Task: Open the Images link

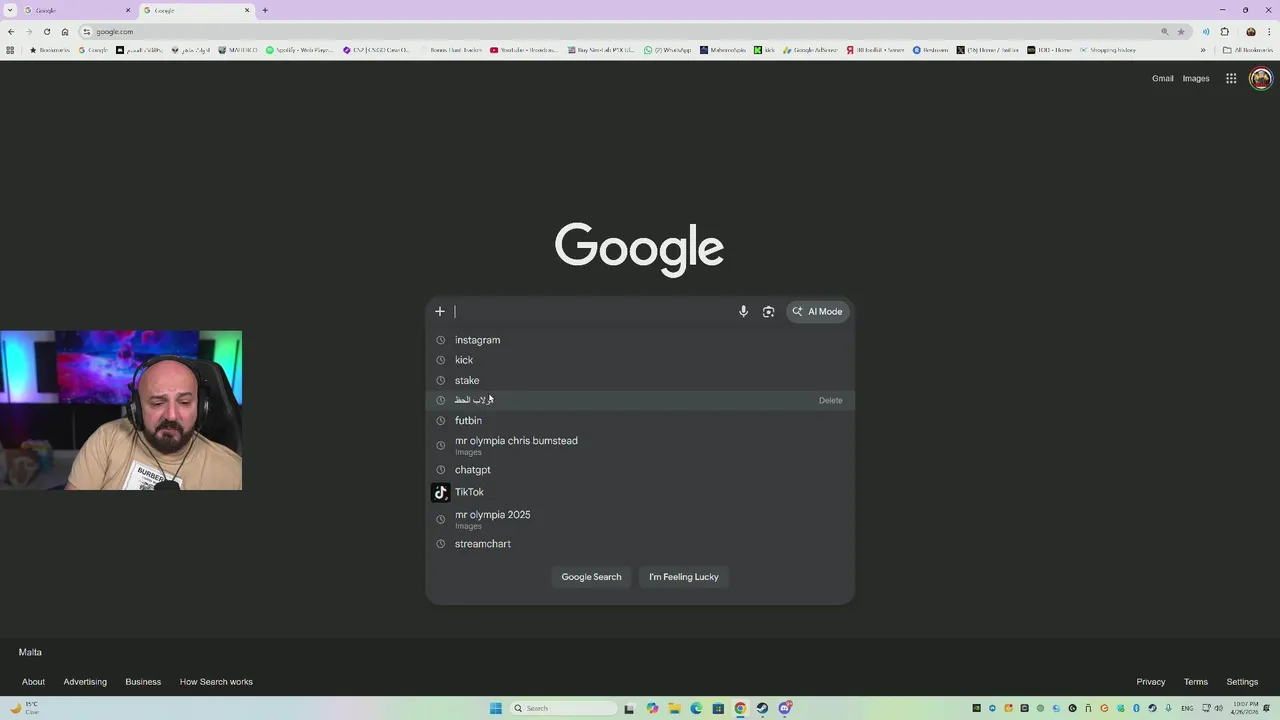Action: point(1196,78)
